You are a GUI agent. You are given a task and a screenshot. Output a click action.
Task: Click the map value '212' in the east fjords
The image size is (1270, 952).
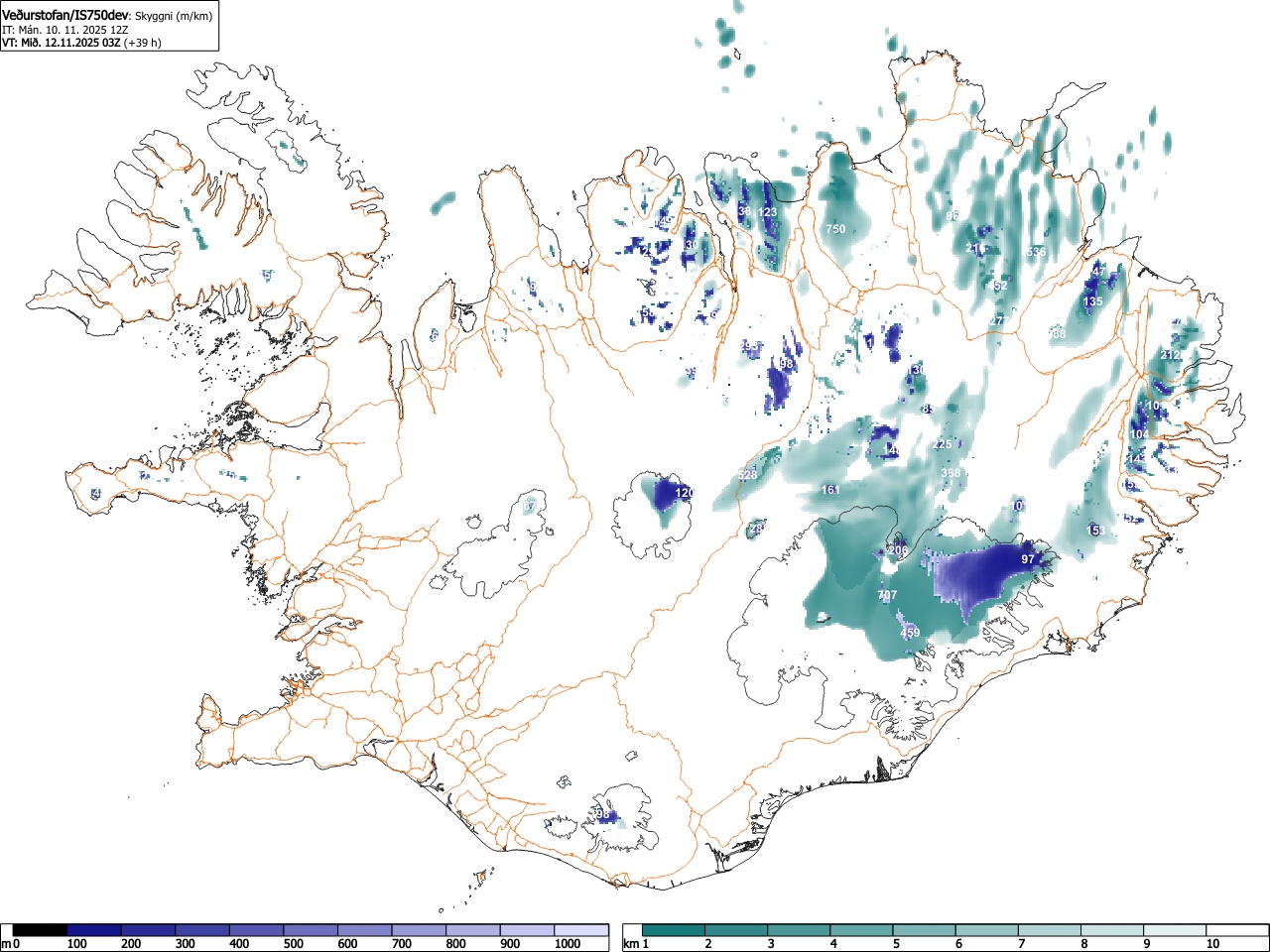pos(1171,355)
